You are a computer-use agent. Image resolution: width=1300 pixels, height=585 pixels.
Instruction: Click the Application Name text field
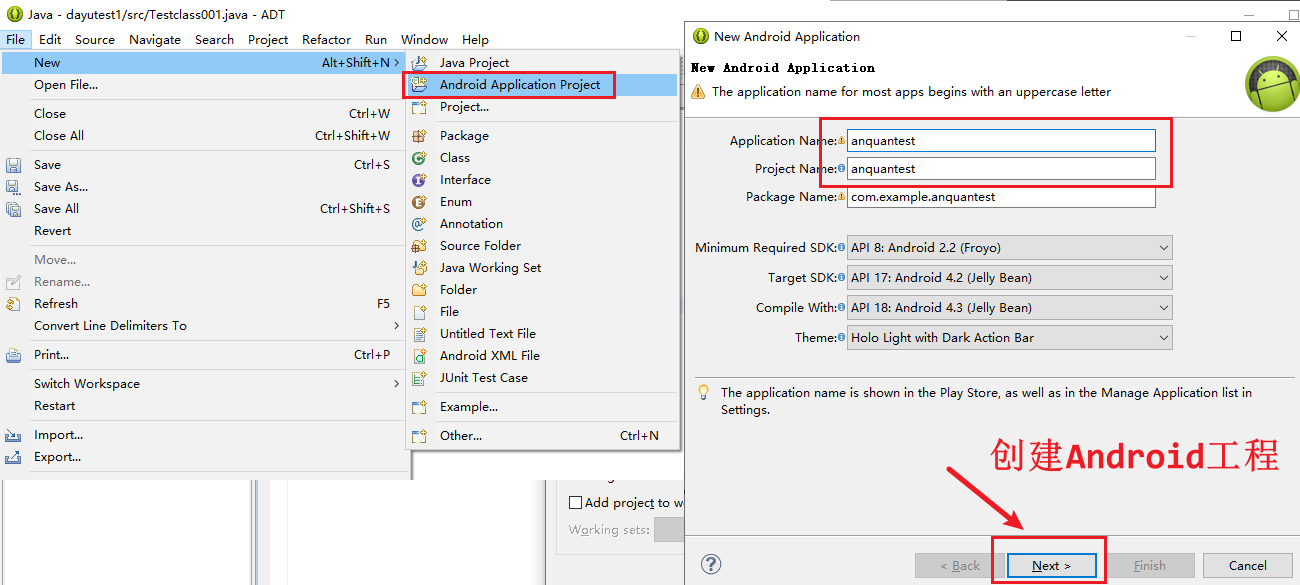tap(1001, 141)
